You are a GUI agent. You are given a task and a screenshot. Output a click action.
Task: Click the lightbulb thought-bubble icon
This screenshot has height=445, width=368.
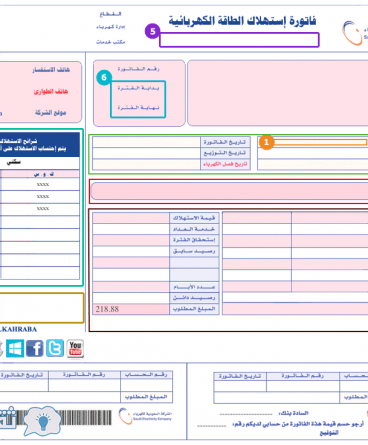pos(42,421)
